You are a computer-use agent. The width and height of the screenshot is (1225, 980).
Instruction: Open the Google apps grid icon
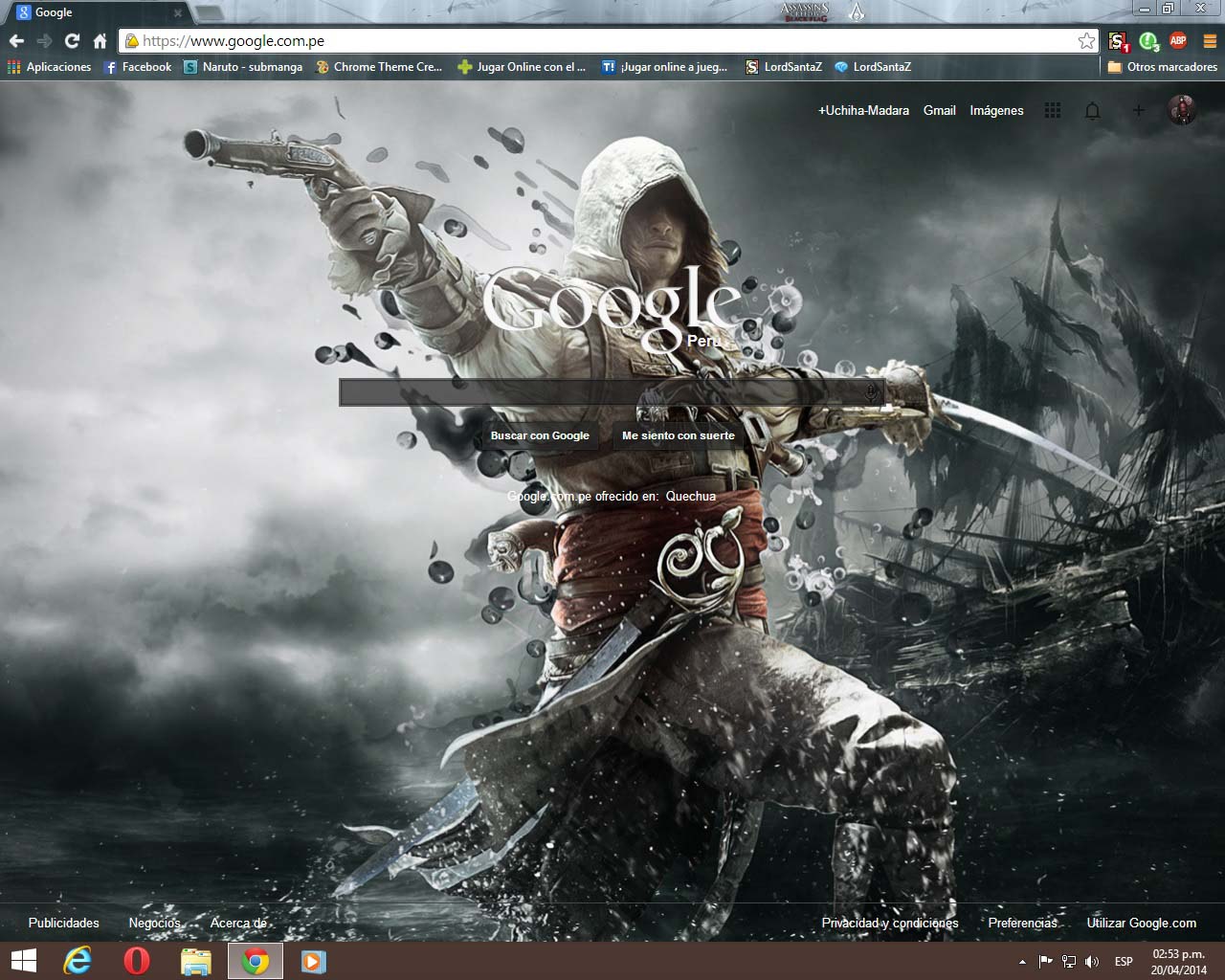[1053, 110]
